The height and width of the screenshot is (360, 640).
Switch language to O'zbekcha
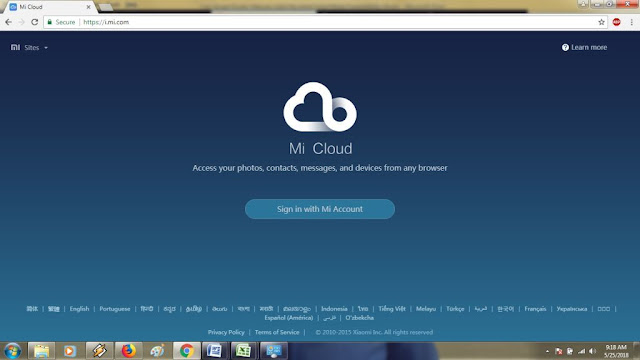(x=359, y=318)
